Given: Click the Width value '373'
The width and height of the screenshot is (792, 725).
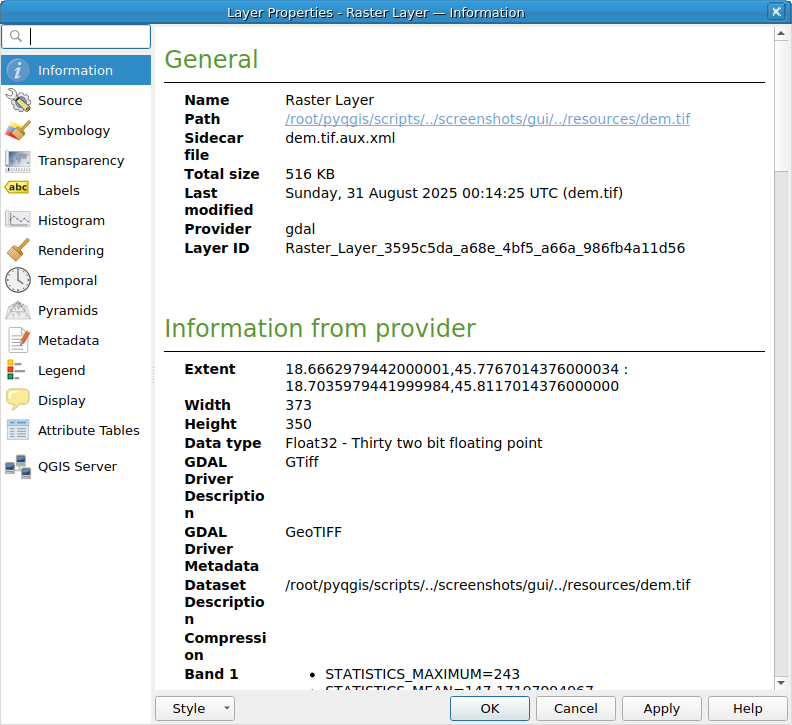Looking at the screenshot, I should [298, 405].
